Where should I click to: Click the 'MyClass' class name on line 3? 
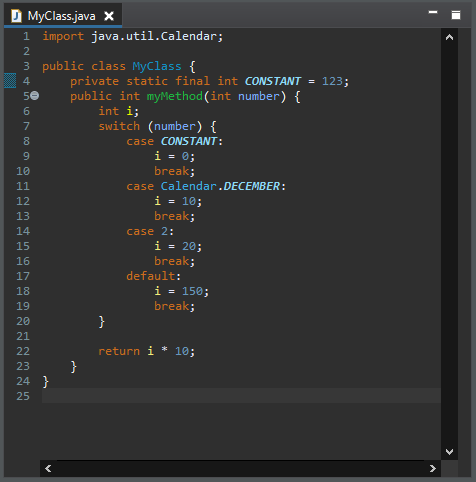point(157,66)
